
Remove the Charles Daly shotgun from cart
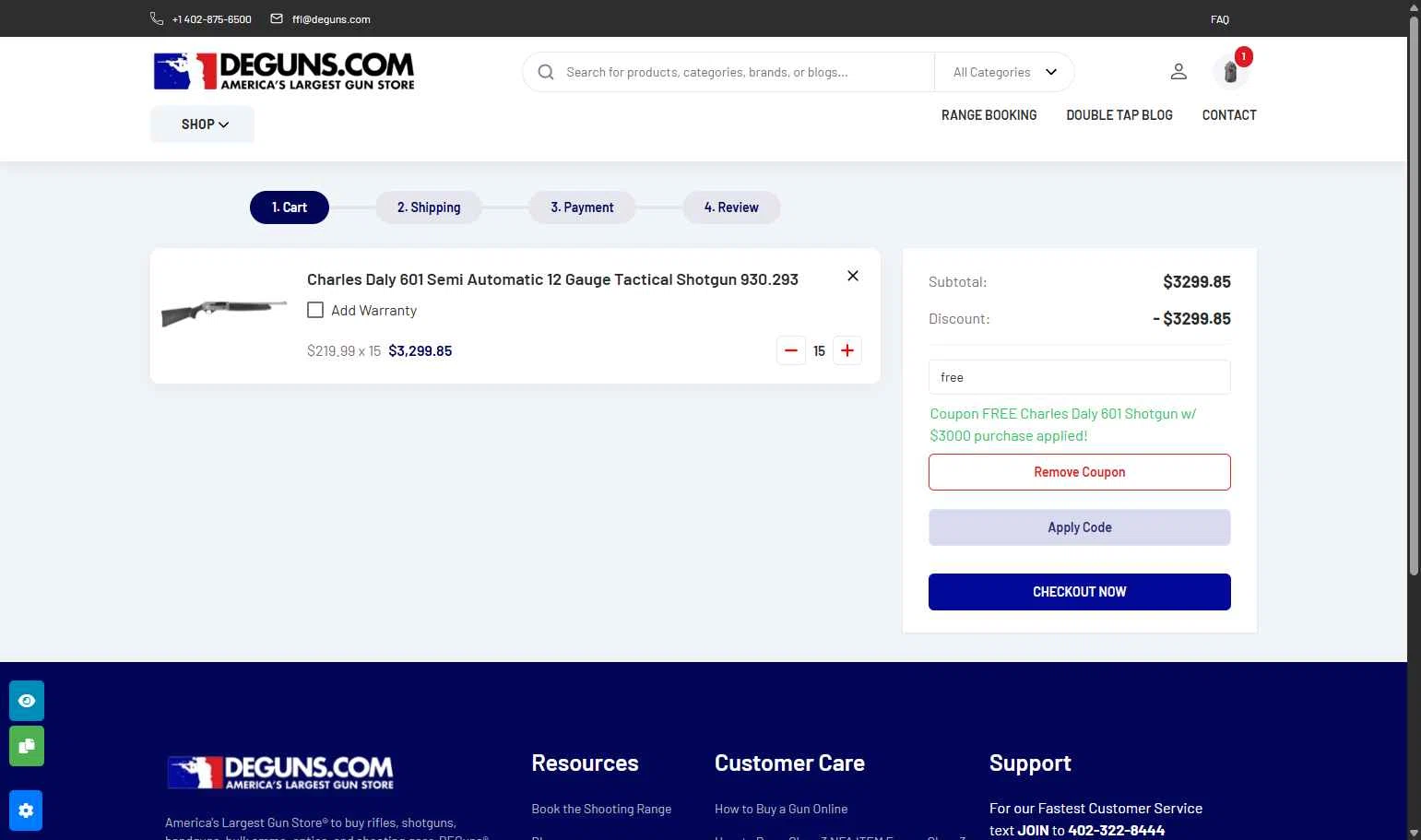[853, 276]
